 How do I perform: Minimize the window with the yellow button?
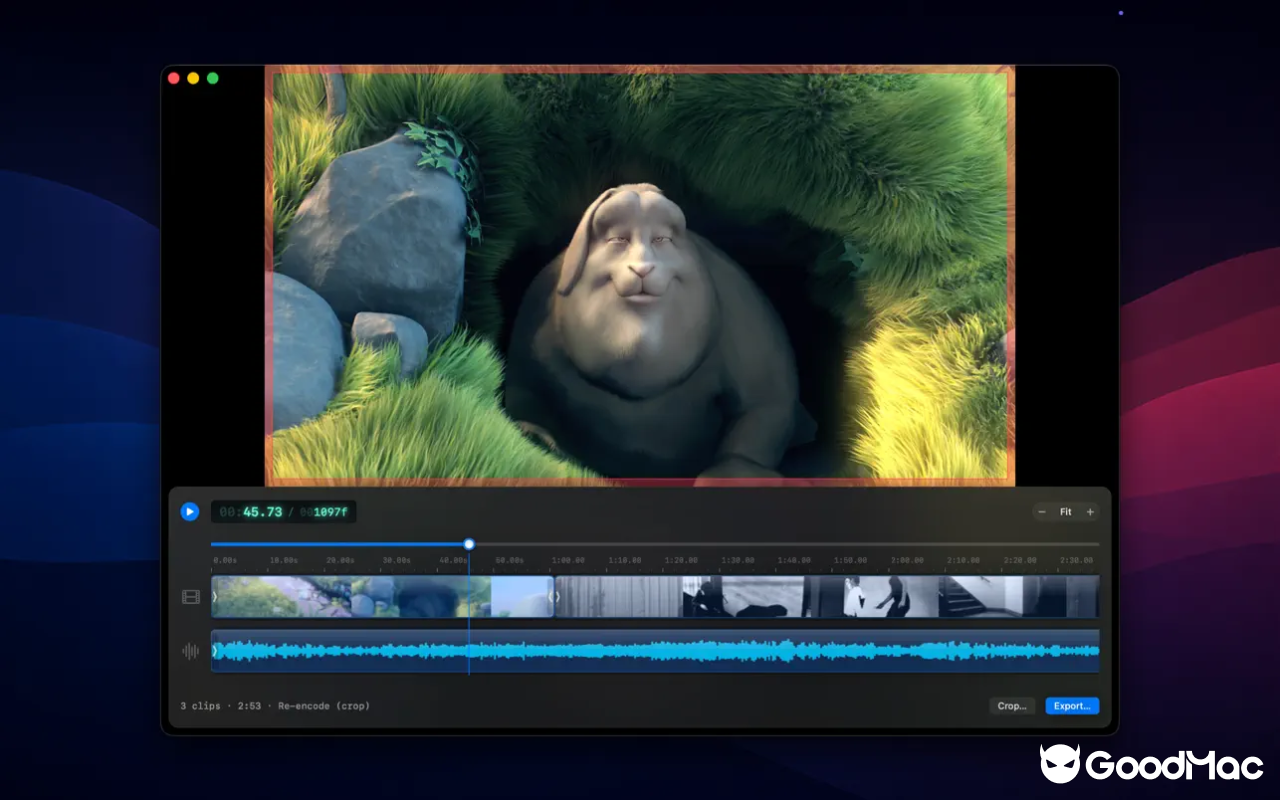pos(193,78)
